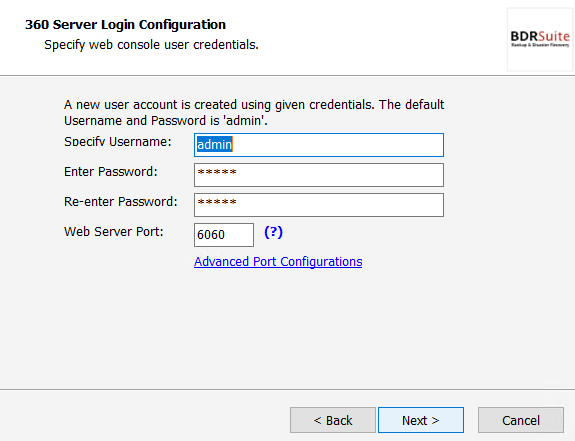
Task: Click the 'Specify Username:' label
Action: (118, 142)
